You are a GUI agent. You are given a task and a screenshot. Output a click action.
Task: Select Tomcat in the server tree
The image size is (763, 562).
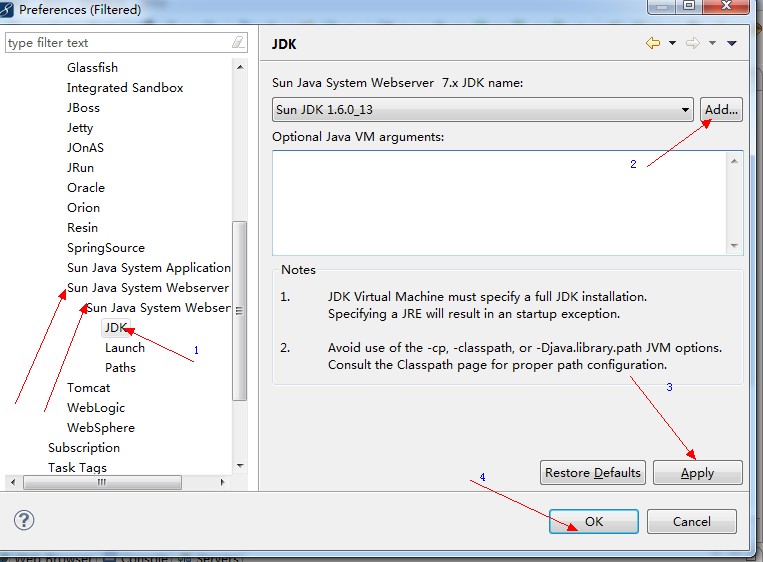[x=88, y=388]
